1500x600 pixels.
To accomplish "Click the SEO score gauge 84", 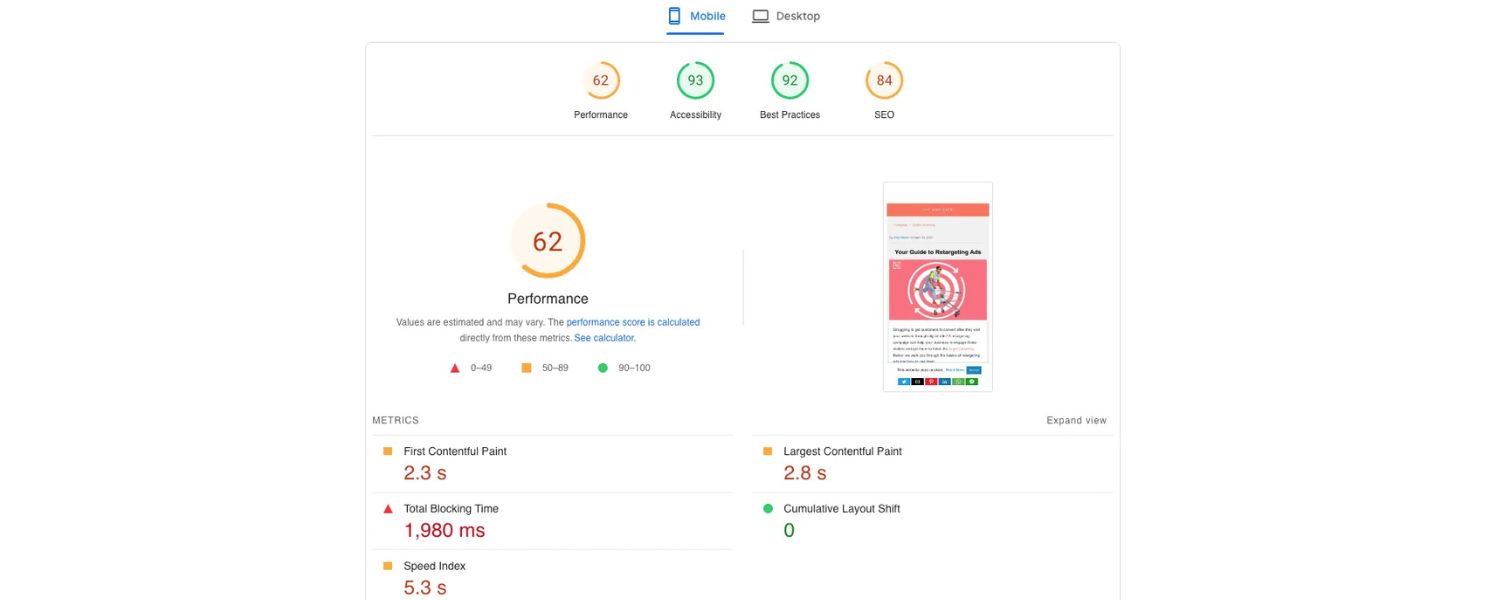I will pyautogui.click(x=884, y=81).
